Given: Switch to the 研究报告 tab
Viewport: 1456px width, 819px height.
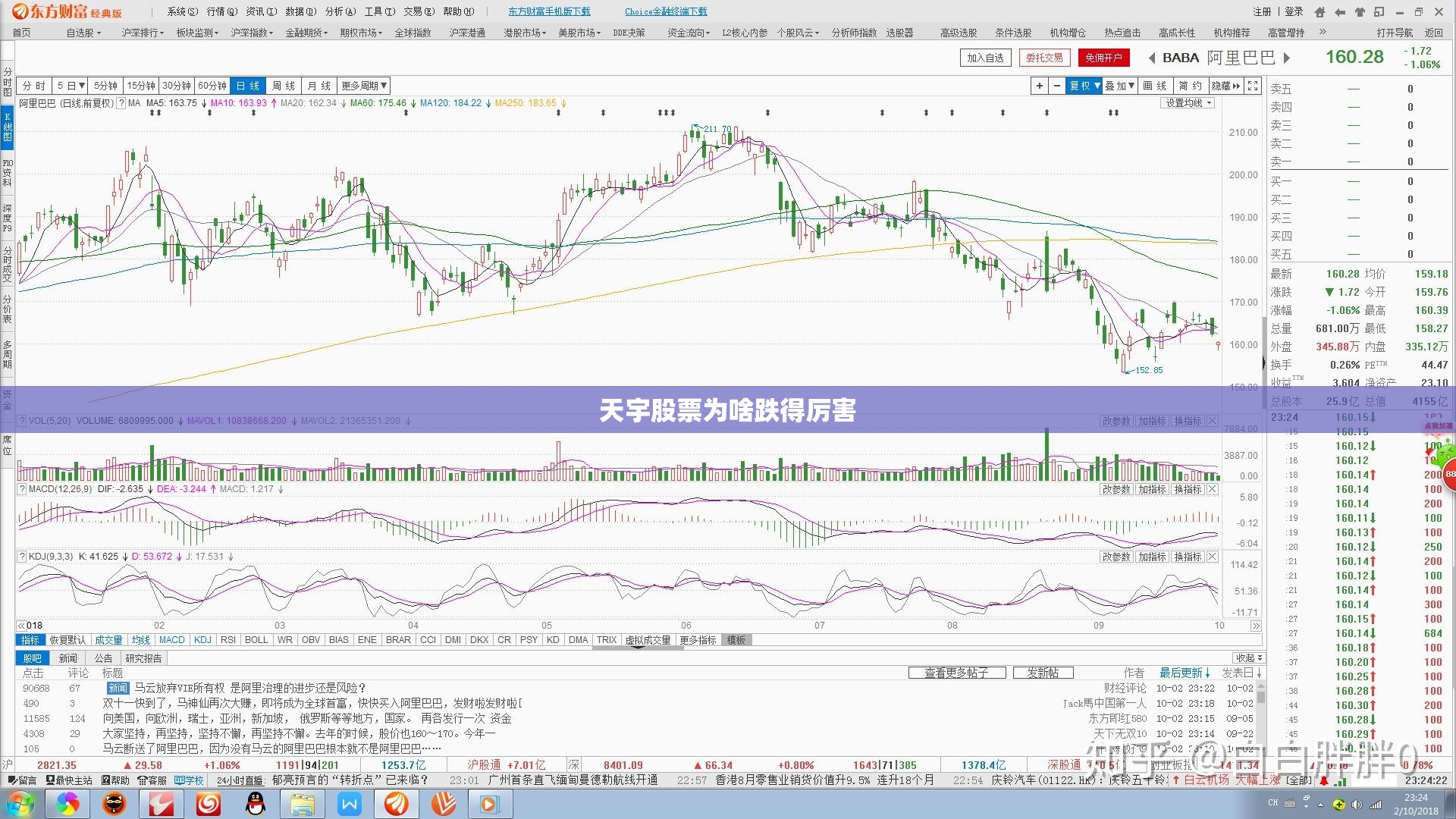Looking at the screenshot, I should click(x=143, y=658).
